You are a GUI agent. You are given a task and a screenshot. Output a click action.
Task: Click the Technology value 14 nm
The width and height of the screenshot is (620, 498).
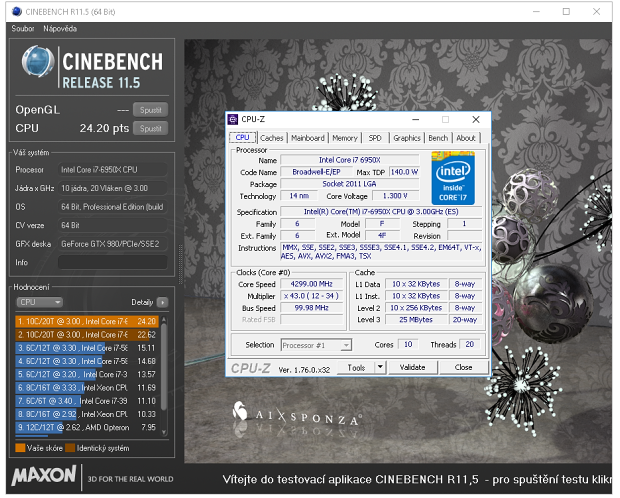[x=299, y=196]
